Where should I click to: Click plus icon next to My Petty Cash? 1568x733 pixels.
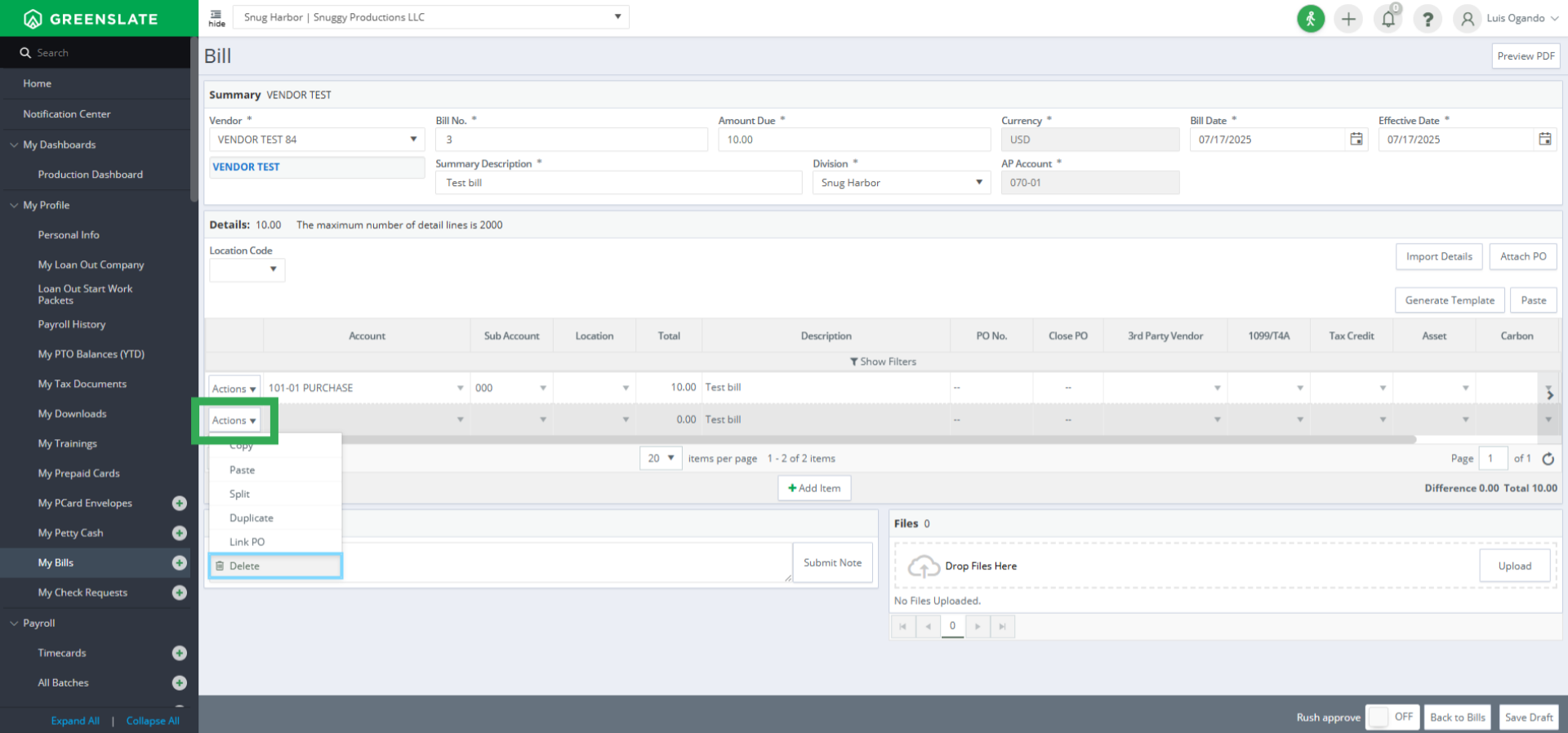[180, 533]
